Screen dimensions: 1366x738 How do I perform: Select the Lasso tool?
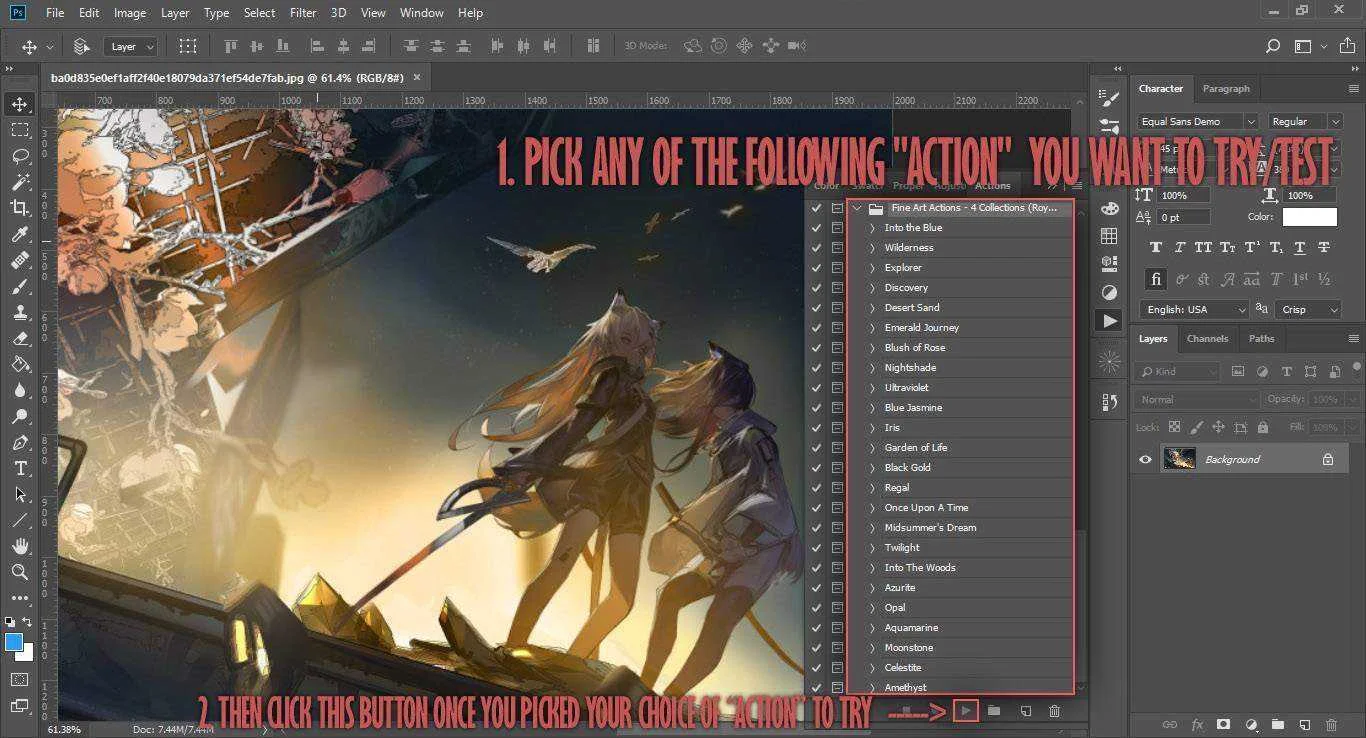[19, 156]
